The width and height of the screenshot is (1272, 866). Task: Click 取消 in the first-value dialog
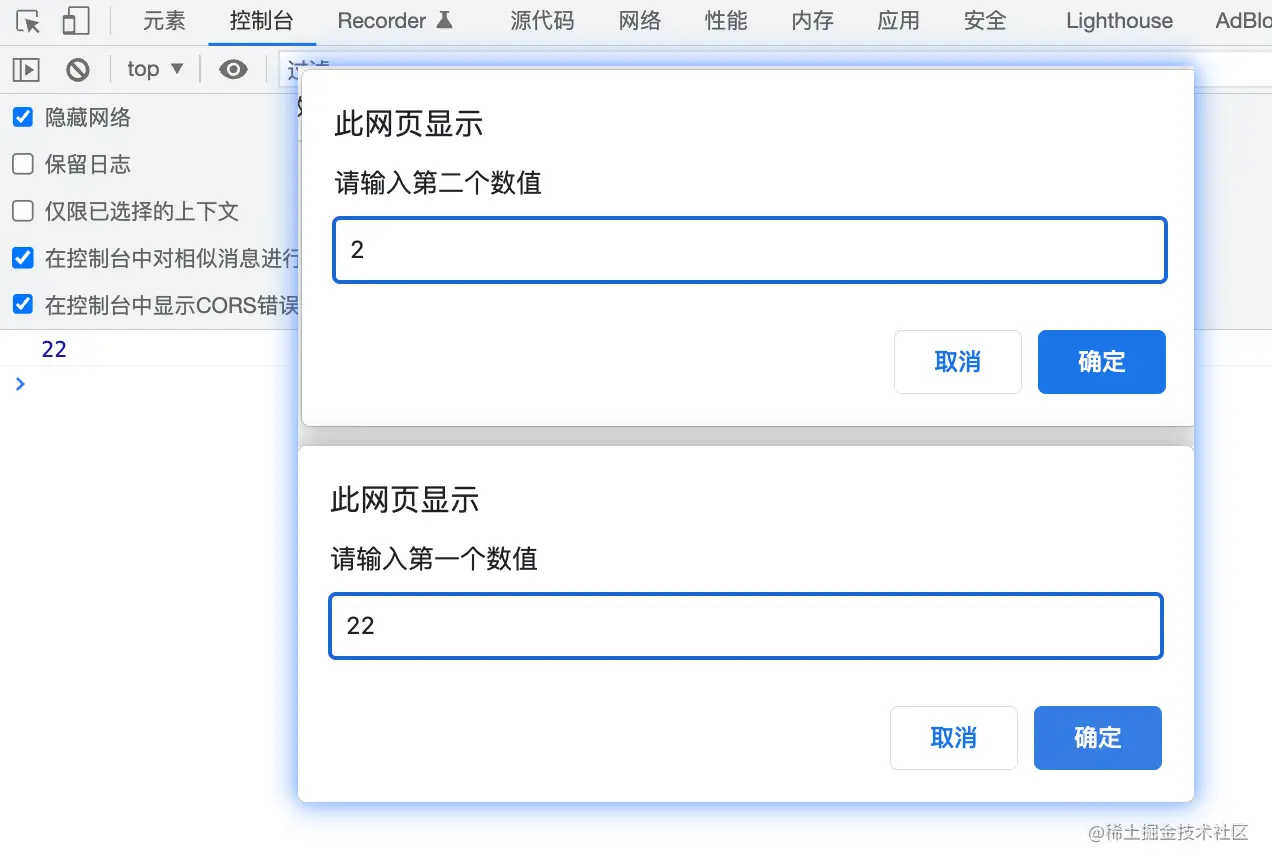tap(953, 738)
